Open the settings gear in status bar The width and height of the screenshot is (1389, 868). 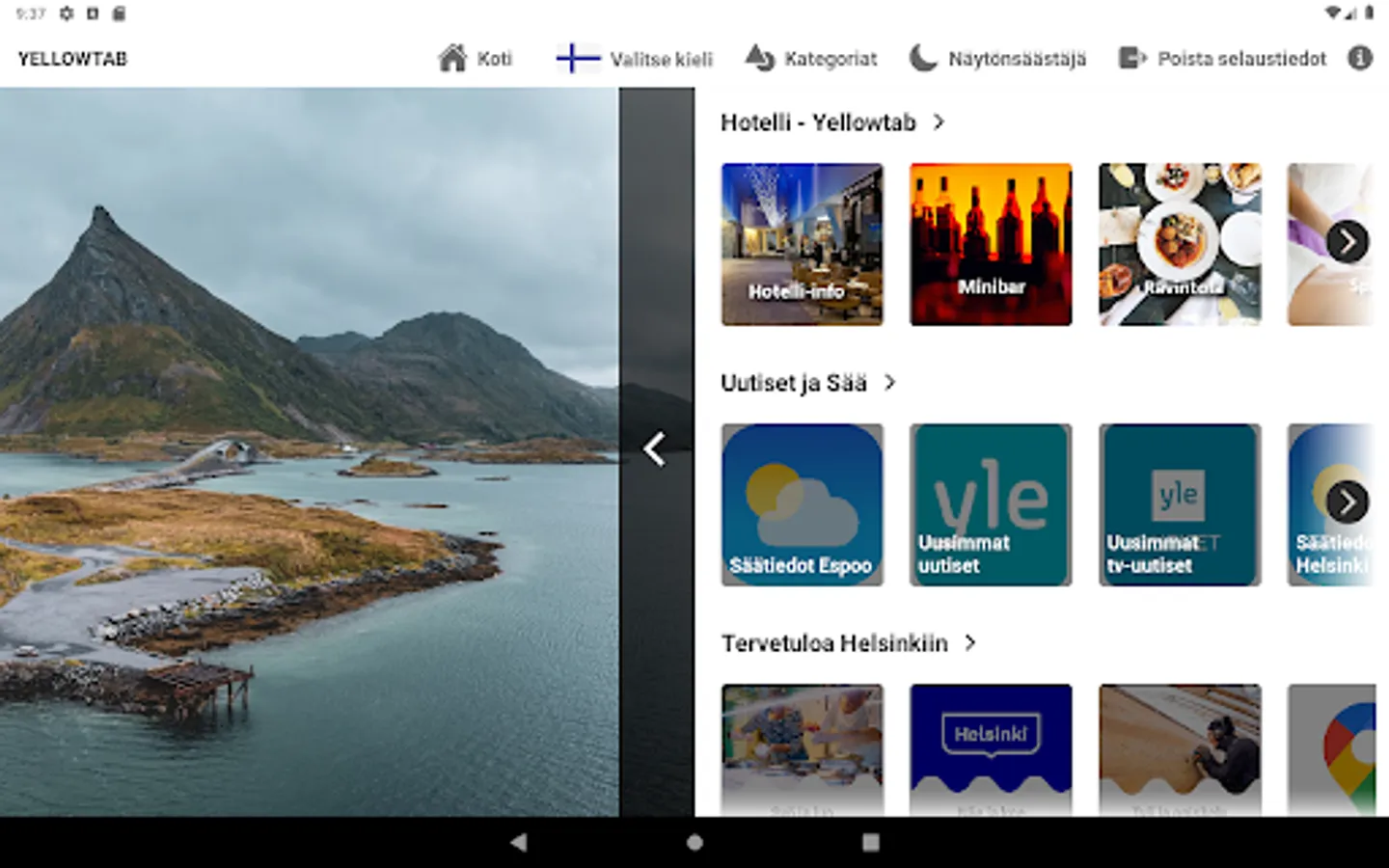click(67, 14)
